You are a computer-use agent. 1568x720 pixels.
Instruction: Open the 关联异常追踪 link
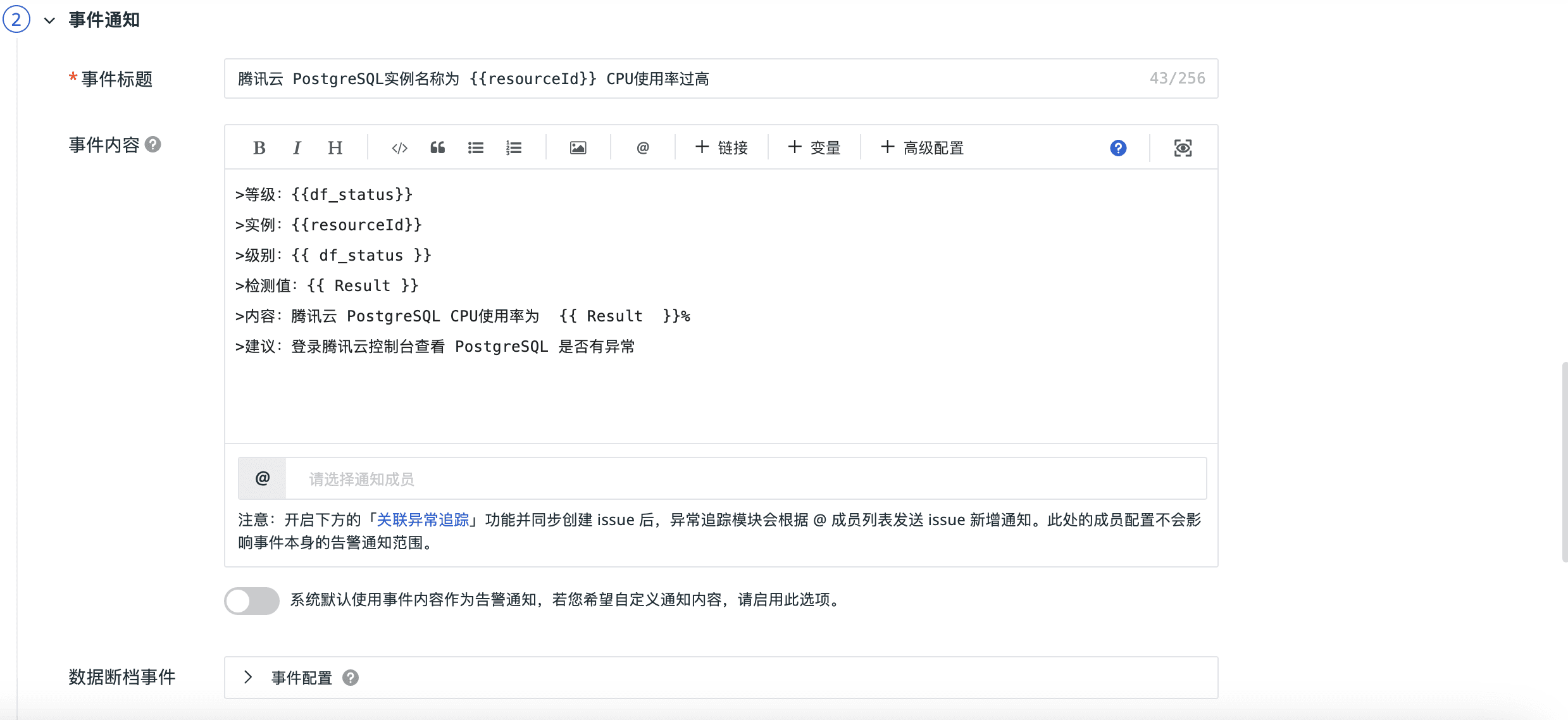[423, 520]
